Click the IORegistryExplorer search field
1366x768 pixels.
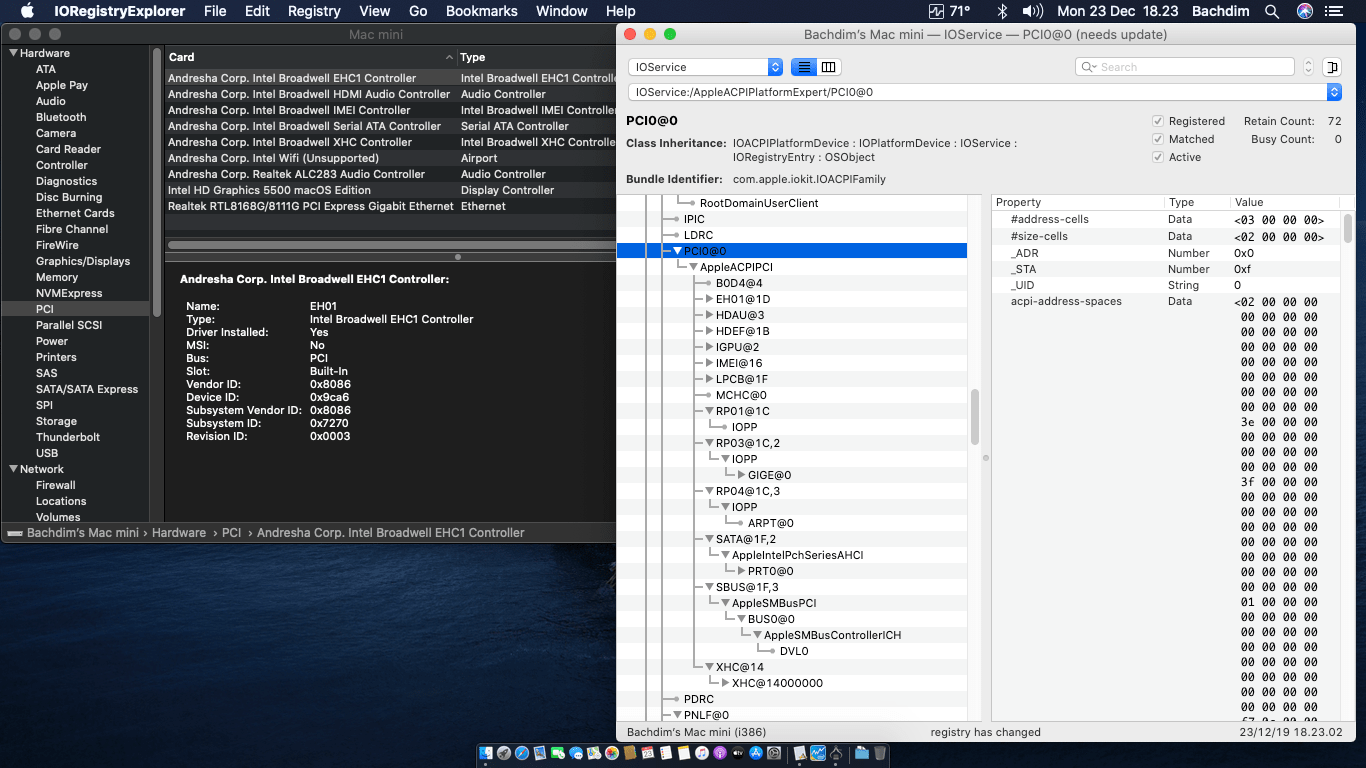[1185, 67]
